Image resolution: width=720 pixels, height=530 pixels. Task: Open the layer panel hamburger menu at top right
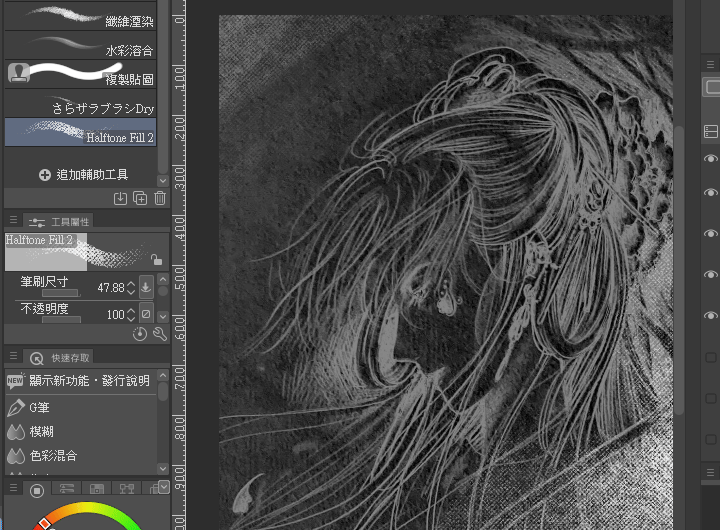pyautogui.click(x=710, y=65)
